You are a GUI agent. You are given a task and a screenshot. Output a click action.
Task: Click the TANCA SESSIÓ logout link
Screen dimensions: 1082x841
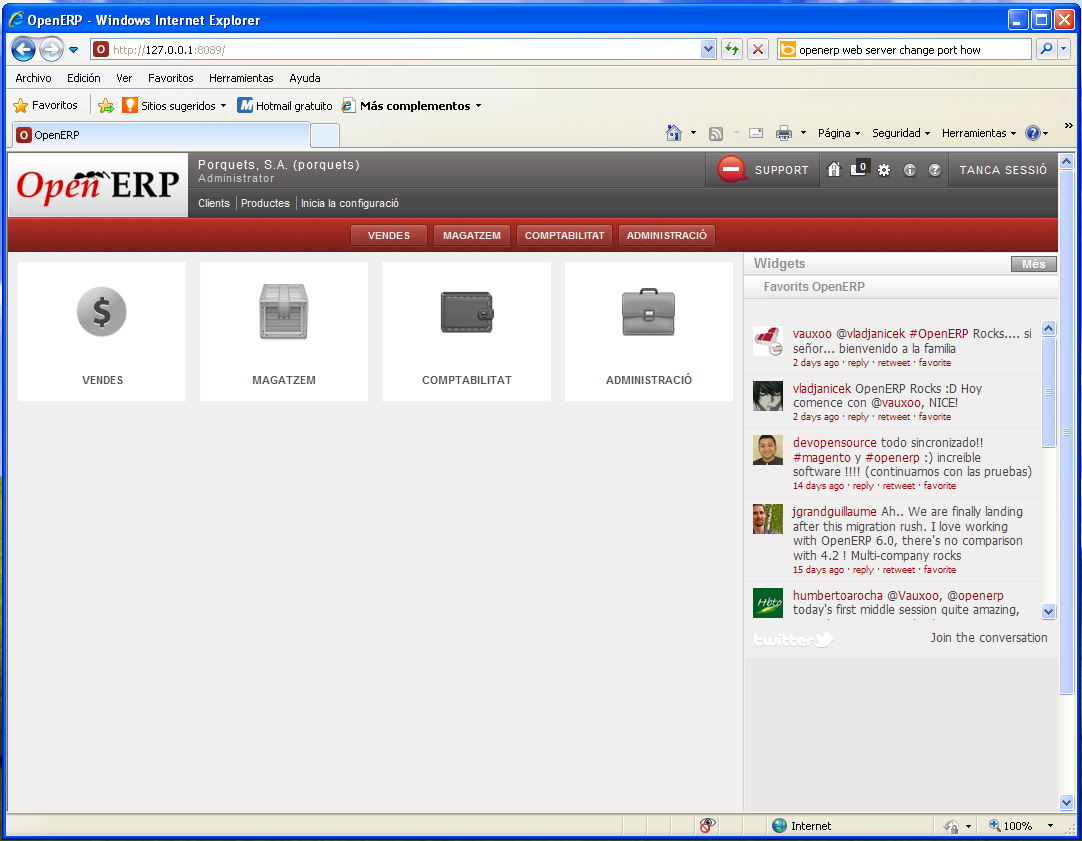point(1003,170)
